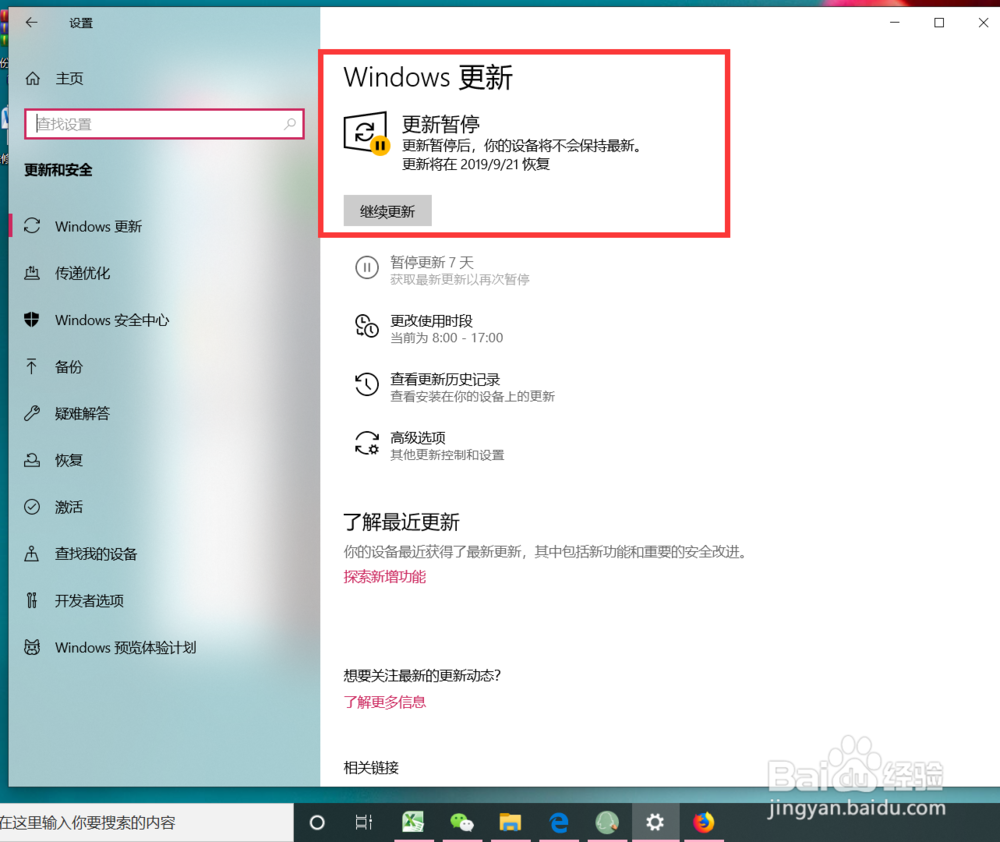Viewport: 1000px width, 842px height.
Task: Launch Firefox from the taskbar
Action: click(704, 822)
